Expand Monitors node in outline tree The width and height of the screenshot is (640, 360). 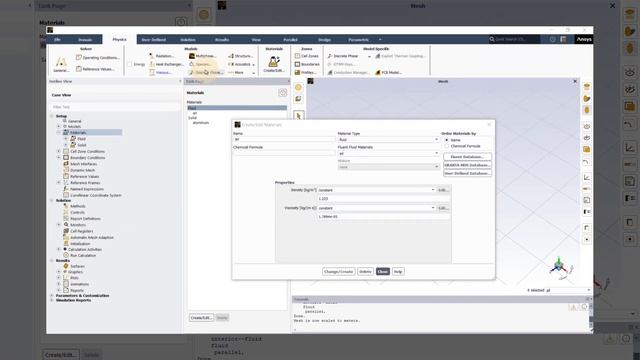coord(58,225)
